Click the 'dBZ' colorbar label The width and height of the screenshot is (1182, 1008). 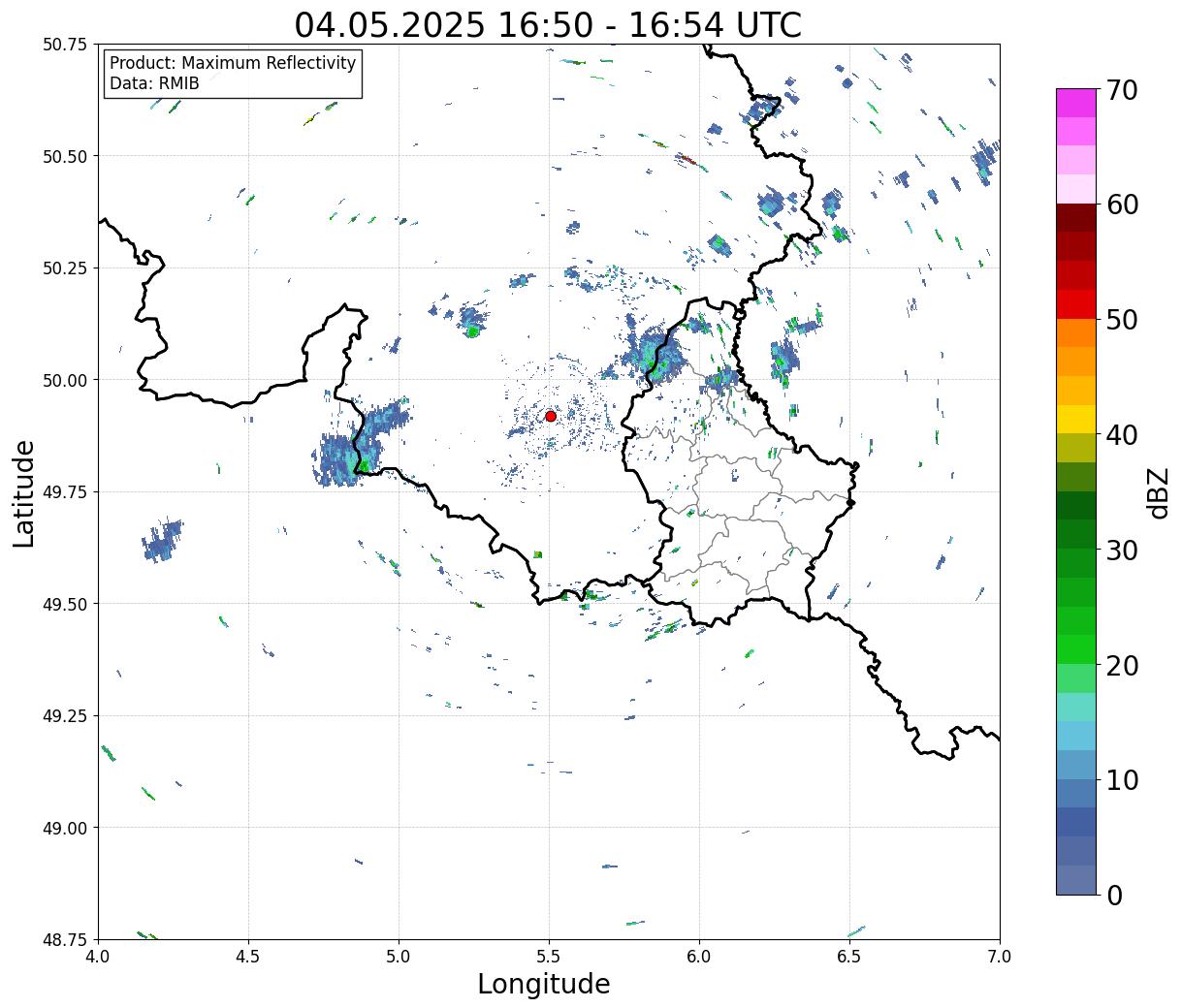(x=1158, y=493)
